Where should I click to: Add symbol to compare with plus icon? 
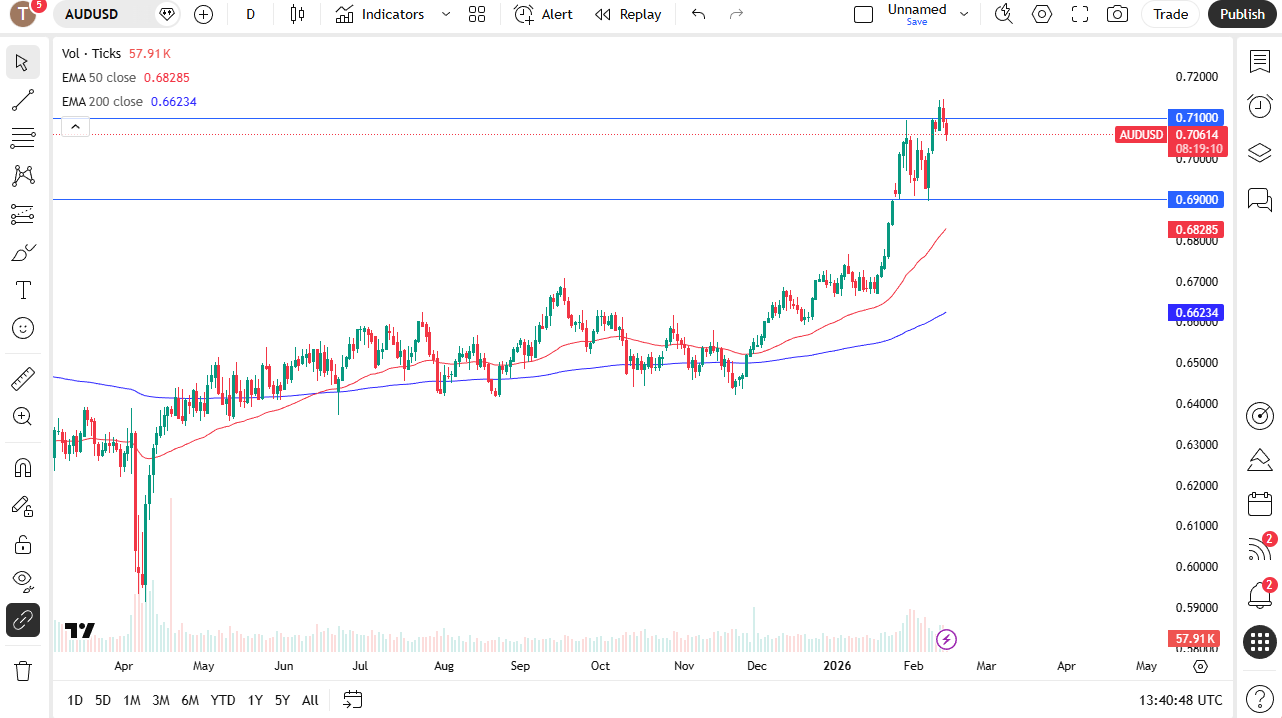pyautogui.click(x=204, y=14)
